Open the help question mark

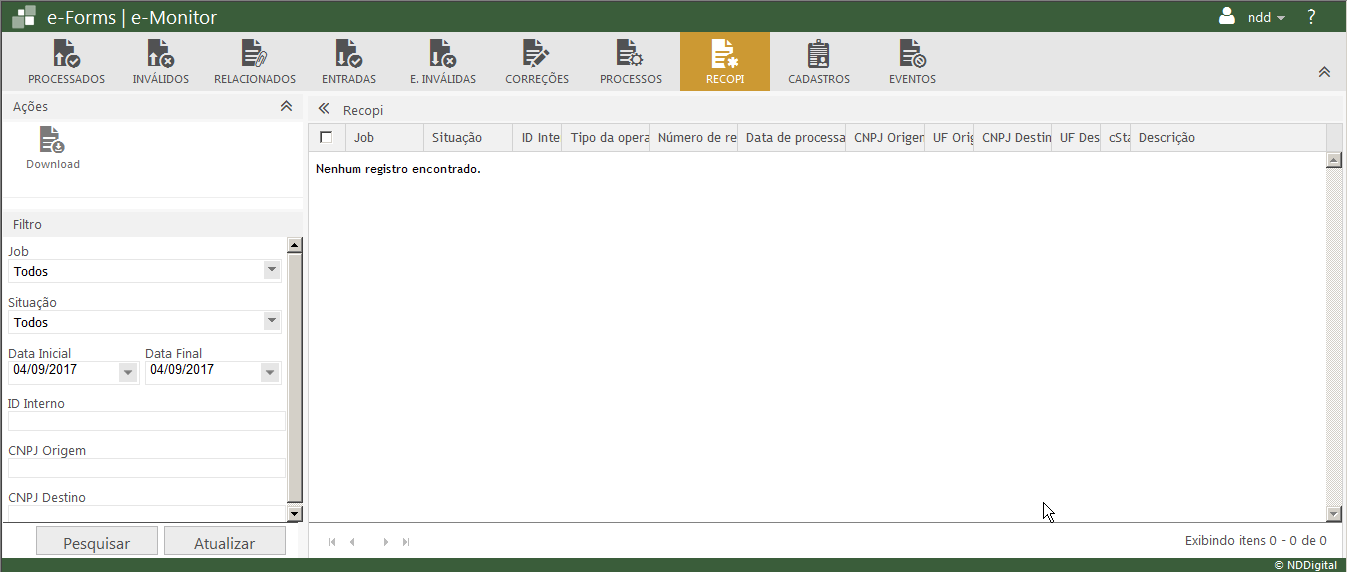(x=1311, y=17)
